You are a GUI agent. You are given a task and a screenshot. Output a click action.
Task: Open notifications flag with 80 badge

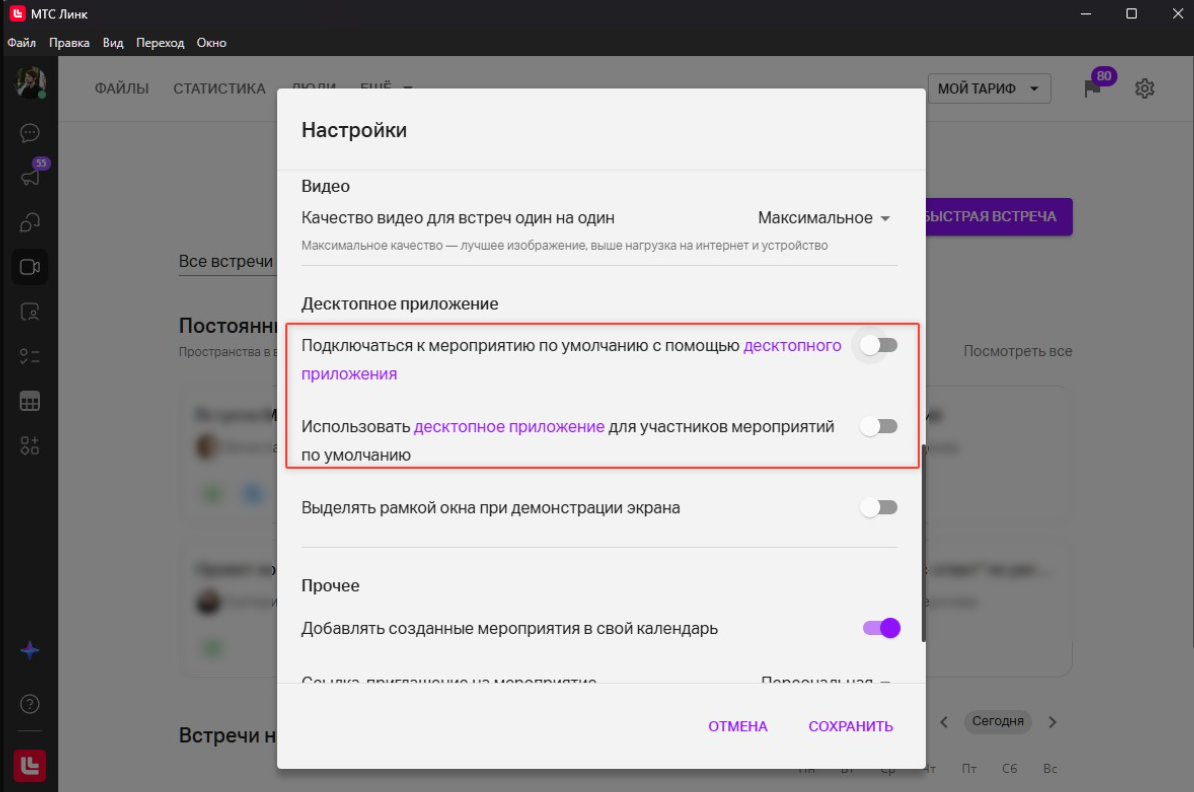[x=1093, y=88]
